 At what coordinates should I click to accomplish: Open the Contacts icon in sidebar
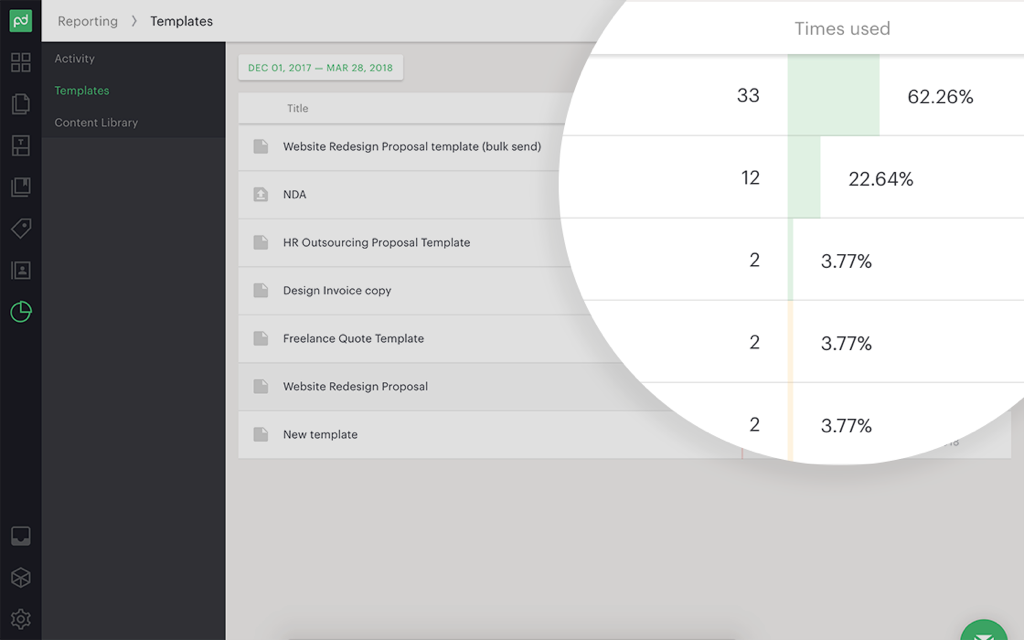coord(21,270)
